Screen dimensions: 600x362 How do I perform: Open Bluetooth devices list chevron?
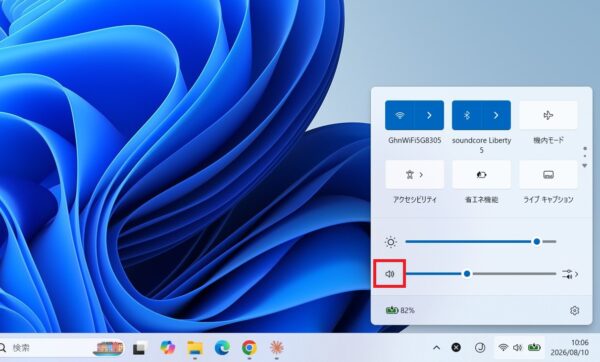(496, 115)
